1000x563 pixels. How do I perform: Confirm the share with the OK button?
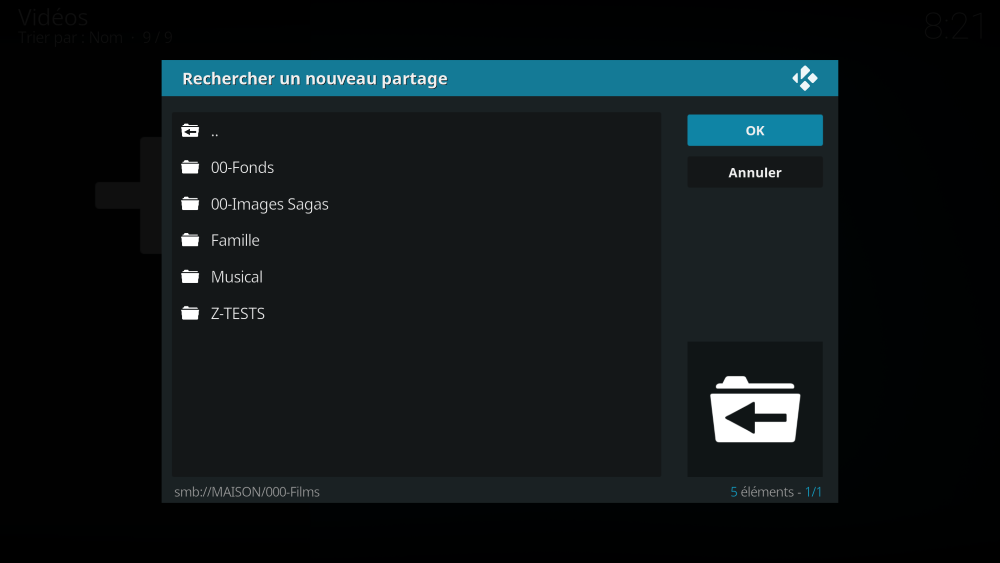coord(754,130)
